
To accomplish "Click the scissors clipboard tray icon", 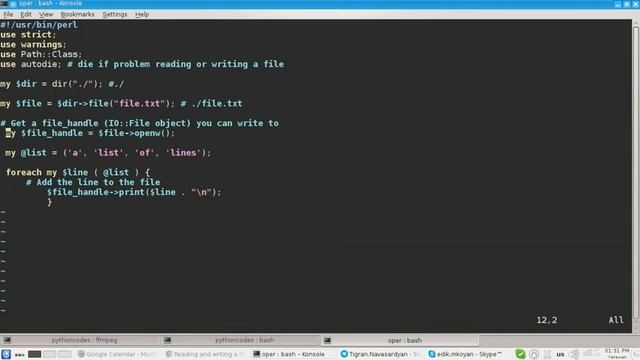I will 548,354.
